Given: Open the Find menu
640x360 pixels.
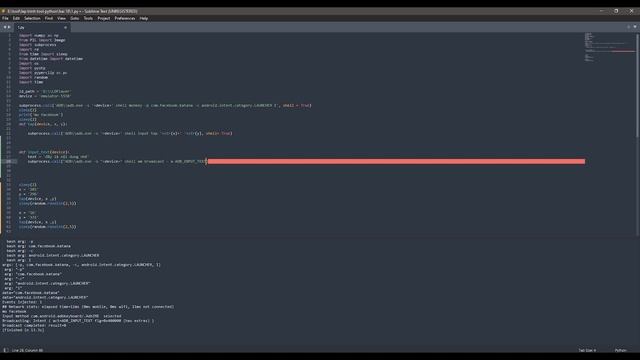Looking at the screenshot, I should point(49,18).
